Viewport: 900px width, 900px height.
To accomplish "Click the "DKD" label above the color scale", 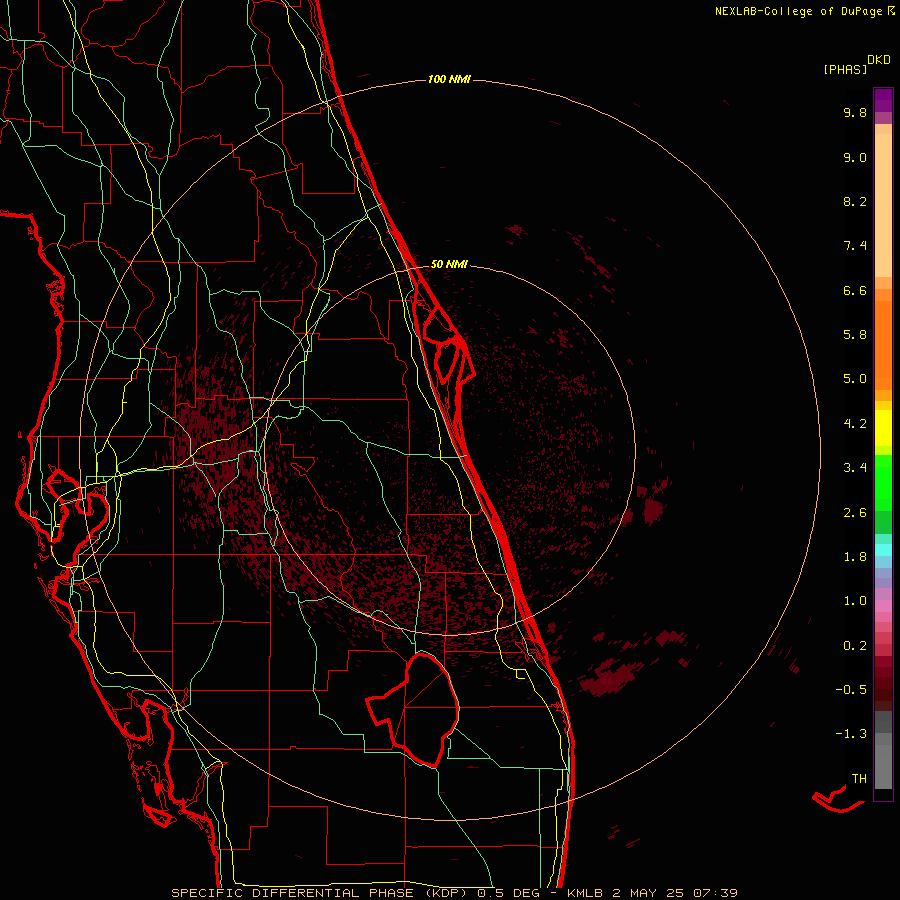I will (x=879, y=60).
